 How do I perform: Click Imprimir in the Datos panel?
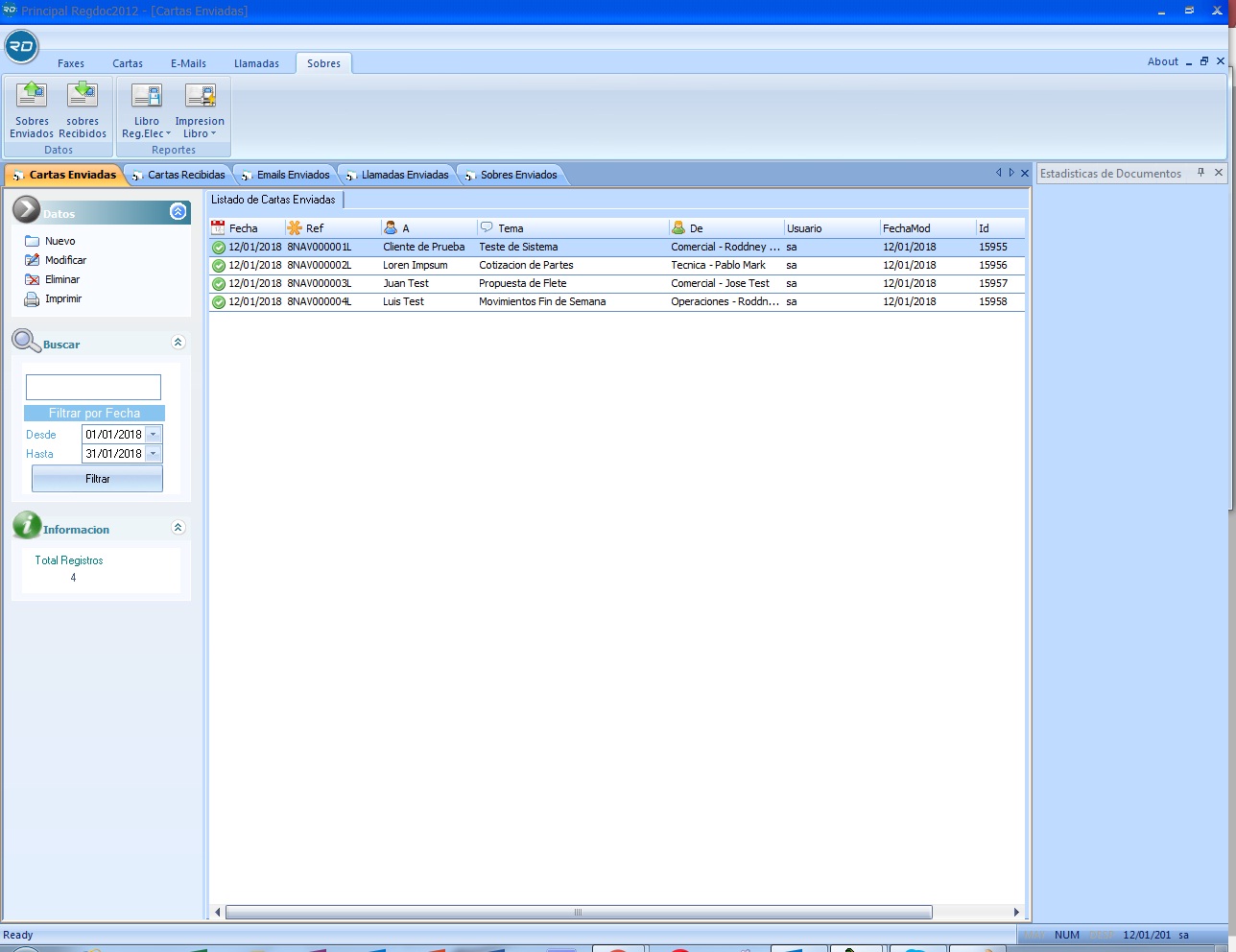pyautogui.click(x=63, y=298)
